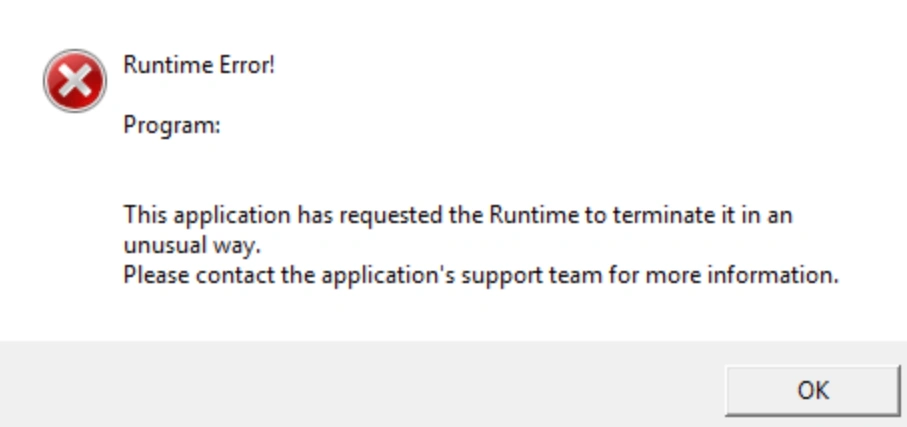Click the word "Please" in the last line
Image resolution: width=907 pixels, height=427 pixels.
[156, 275]
